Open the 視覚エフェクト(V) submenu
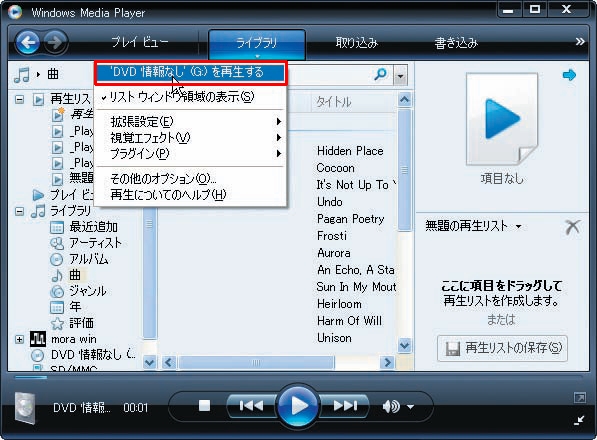Screen dimensions: 597x440 pos(190,138)
